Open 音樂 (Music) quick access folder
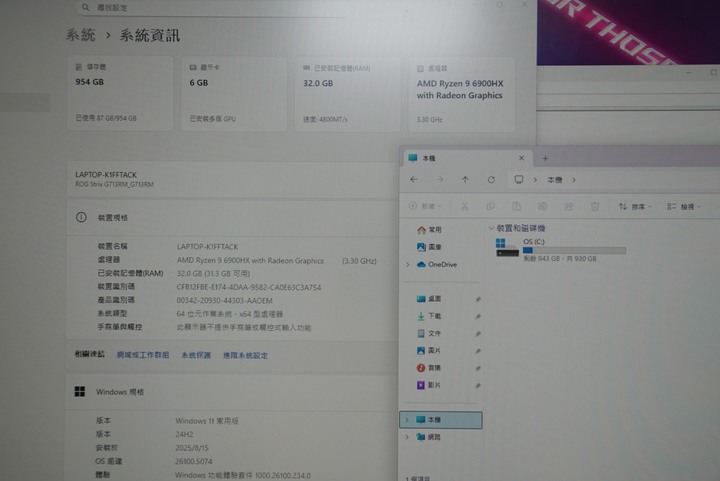This screenshot has height=481, width=720. point(429,368)
